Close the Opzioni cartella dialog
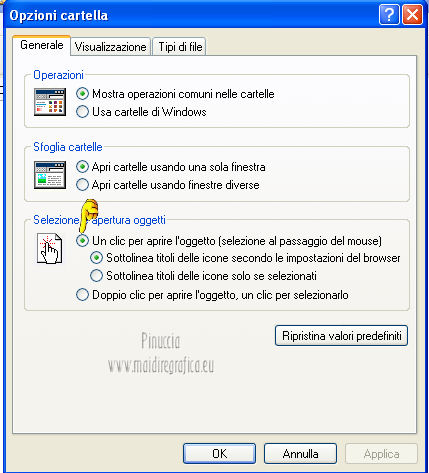 pos(412,15)
